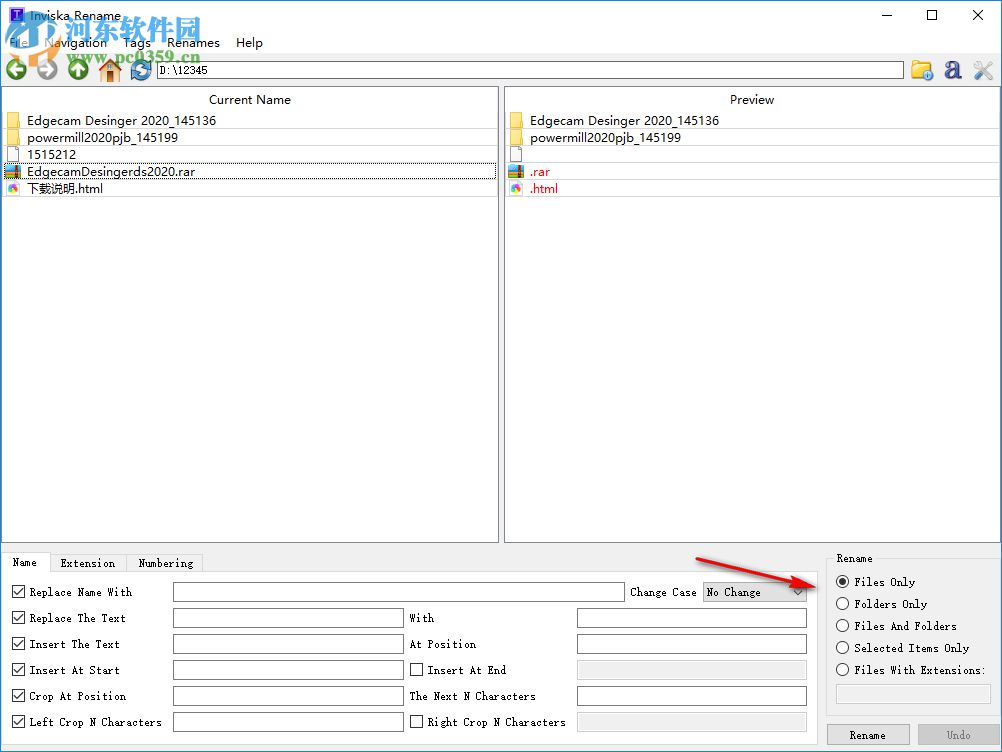Open preferences with the tools icon
Viewport: 1002px width, 752px height.
tap(983, 70)
